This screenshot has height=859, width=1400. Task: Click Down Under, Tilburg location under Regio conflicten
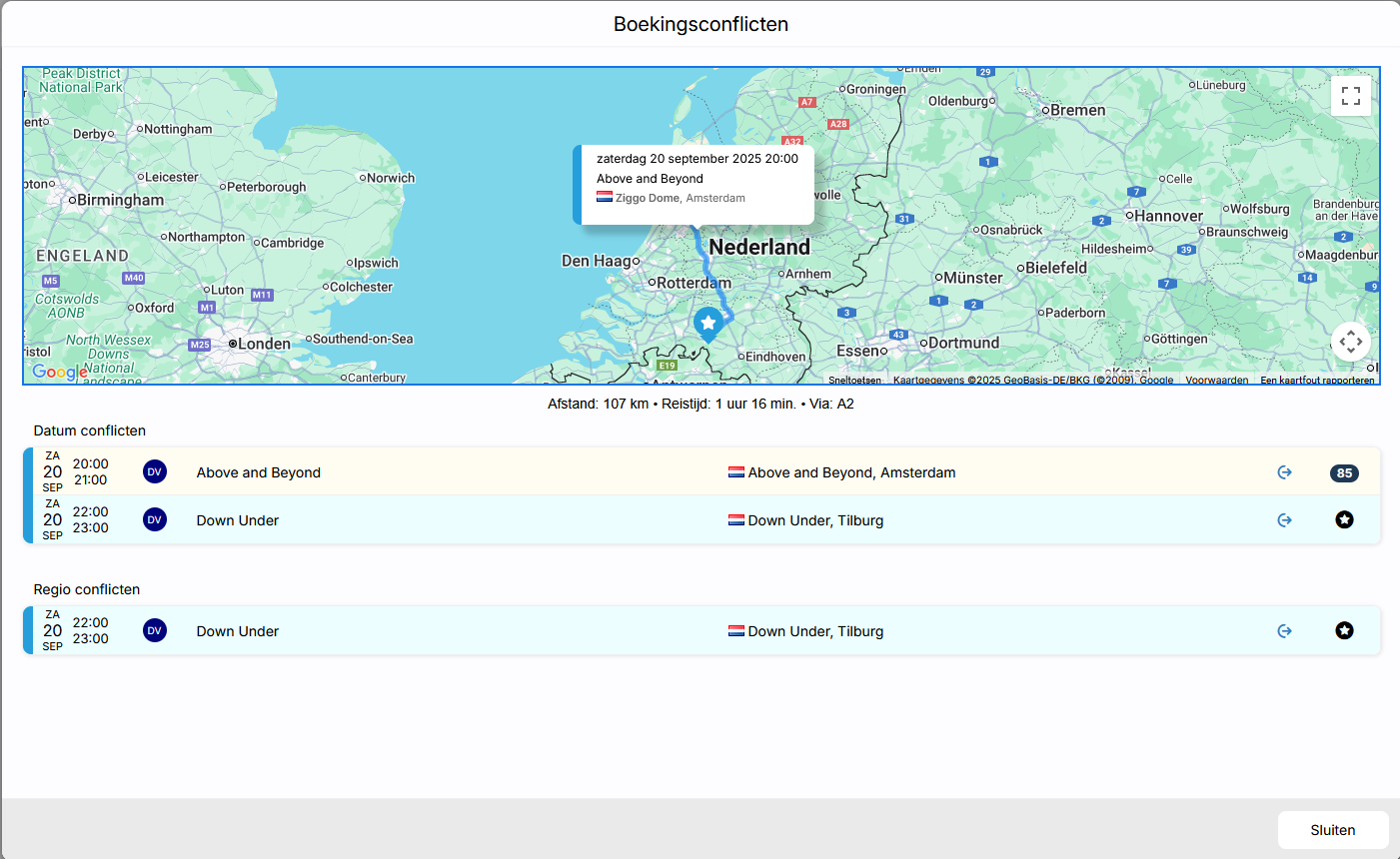[x=815, y=631]
